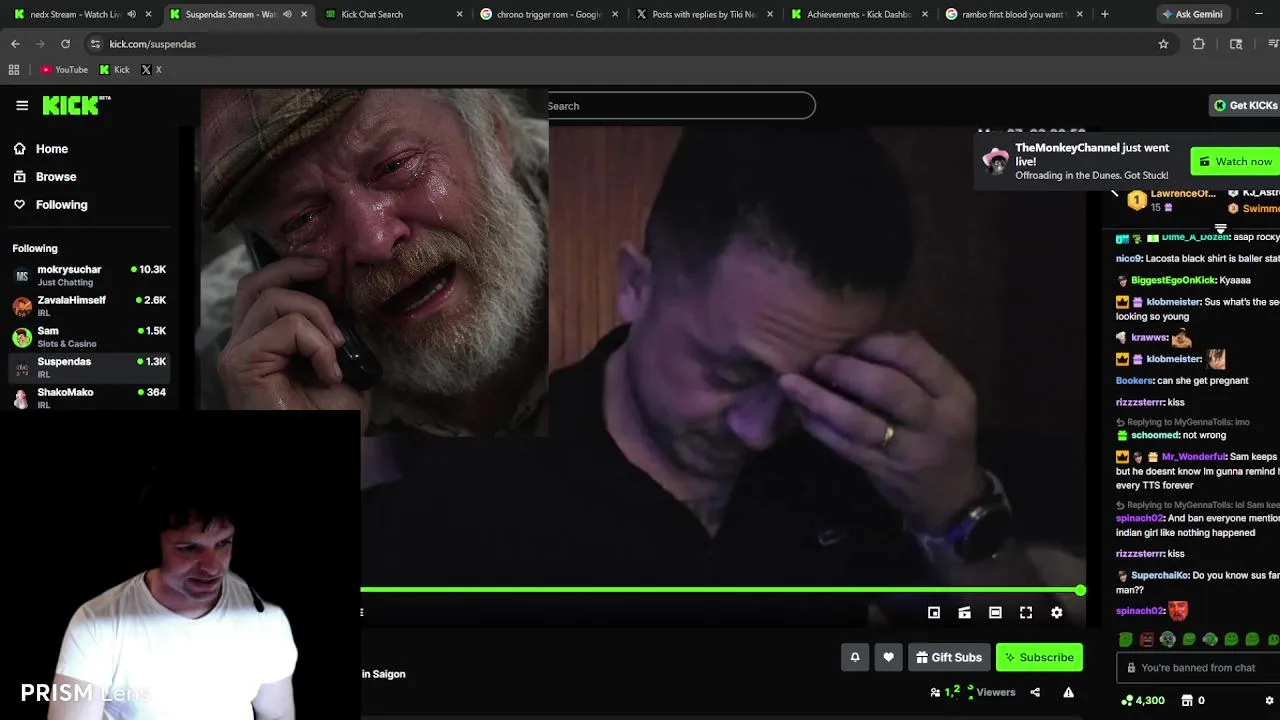
Task: Click the BiggestEgoOnKick username in chat
Action: [1173, 281]
